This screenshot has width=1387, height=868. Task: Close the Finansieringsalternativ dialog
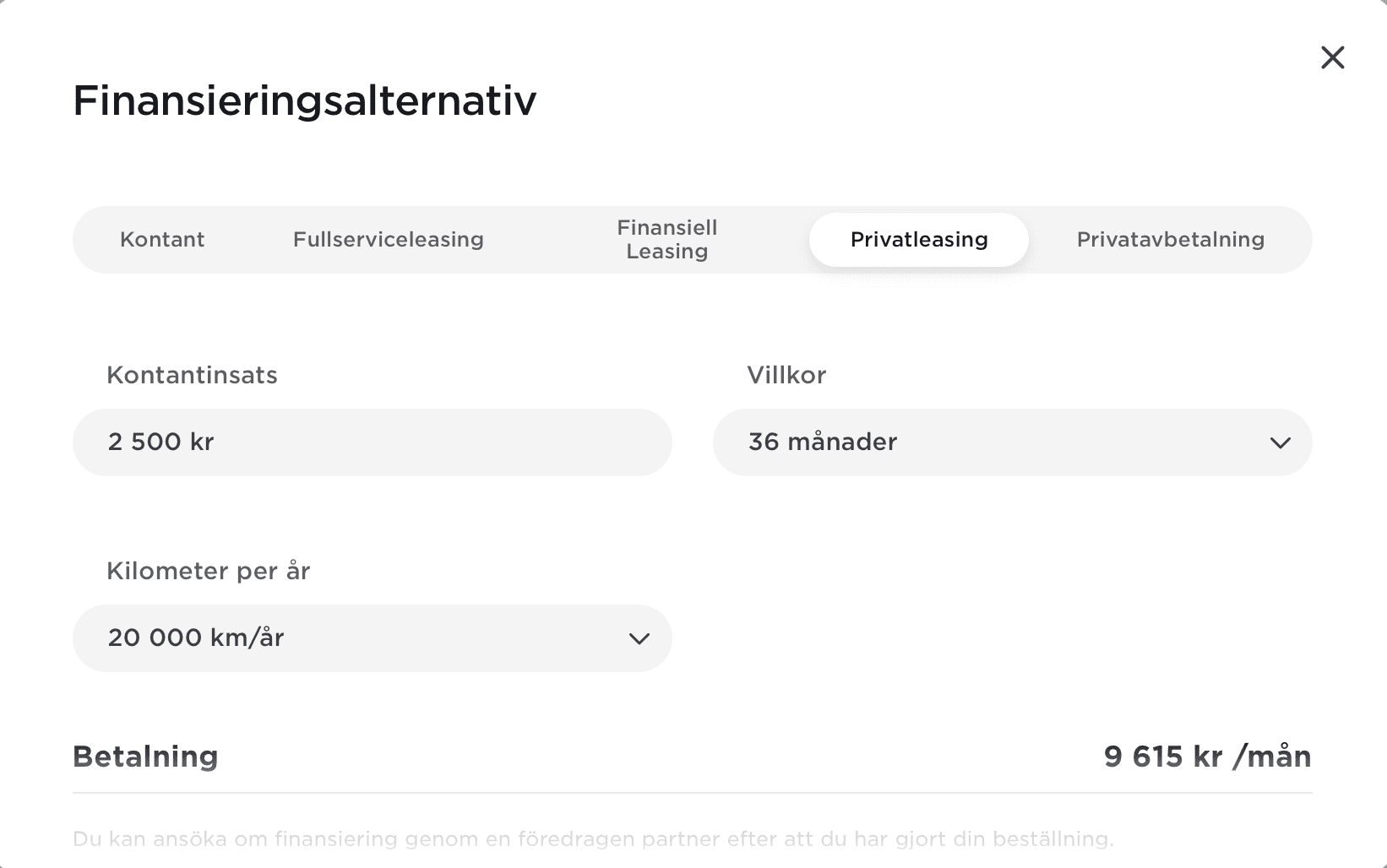[x=1332, y=57]
